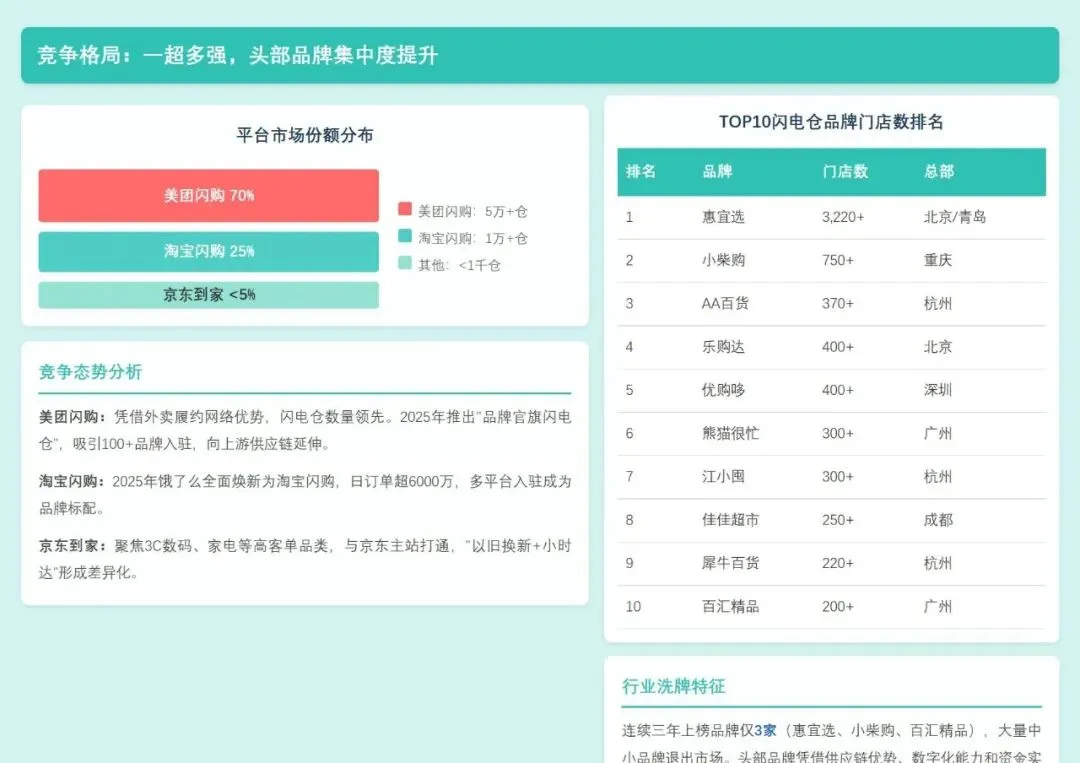1080x763 pixels.
Task: Select store count cell 220+
Action: point(838,563)
